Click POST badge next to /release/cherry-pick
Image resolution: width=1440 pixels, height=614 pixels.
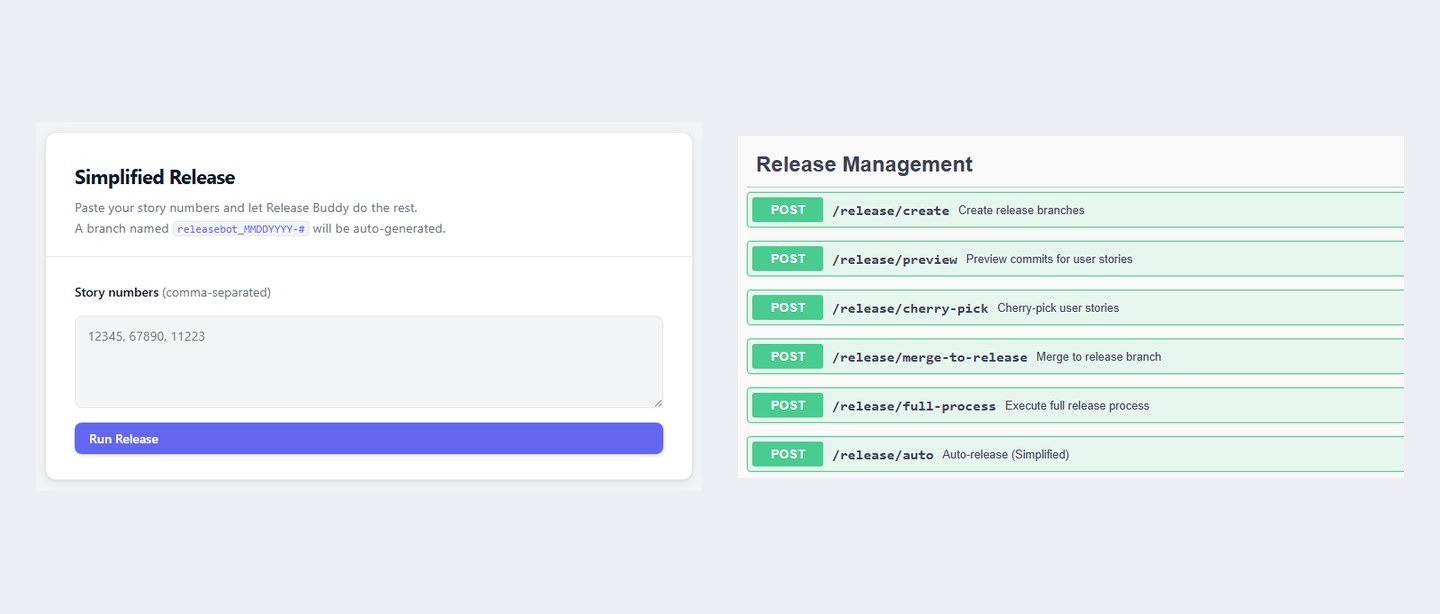click(x=788, y=308)
